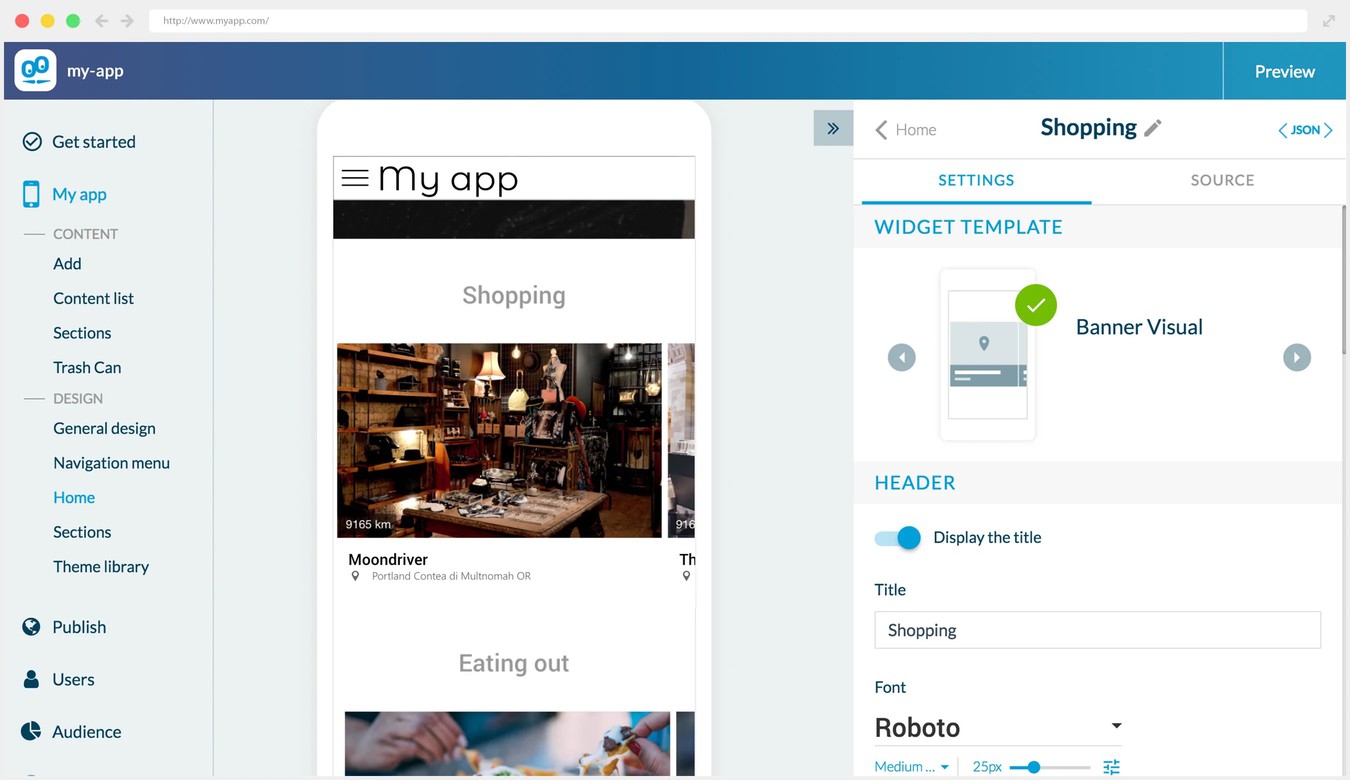The width and height of the screenshot is (1350, 780).
Task: Open advanced font settings sliders icon
Action: [x=1111, y=767]
